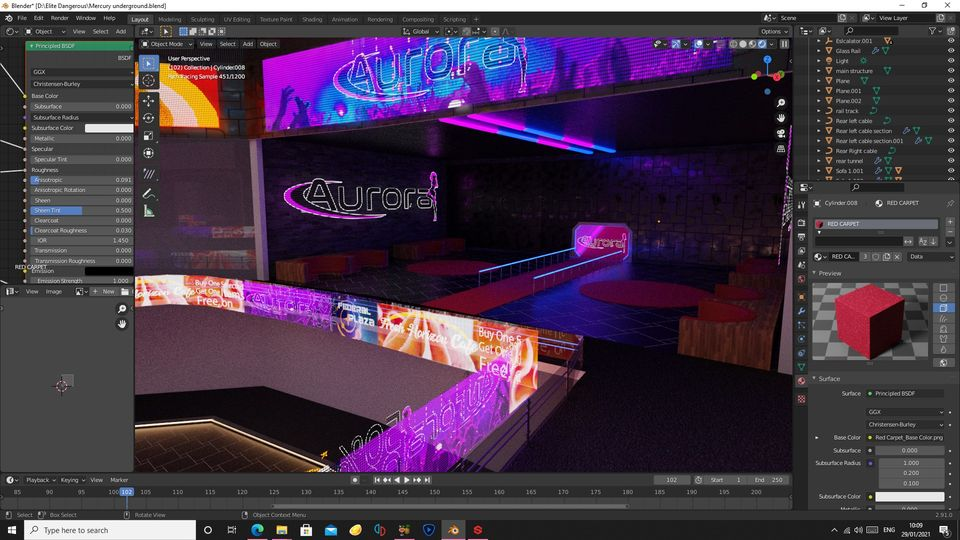
Task: Toggle auto keying record button
Action: pos(354,480)
